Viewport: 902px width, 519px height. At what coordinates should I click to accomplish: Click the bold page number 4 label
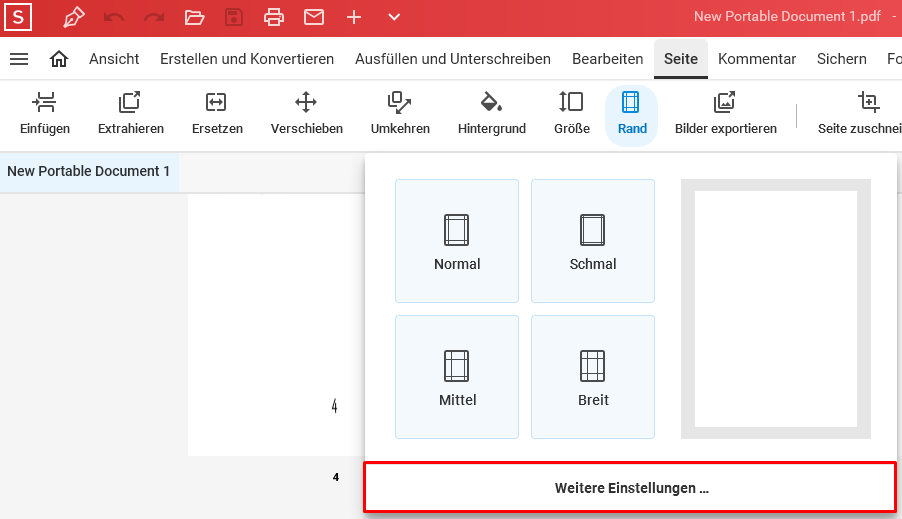(335, 477)
